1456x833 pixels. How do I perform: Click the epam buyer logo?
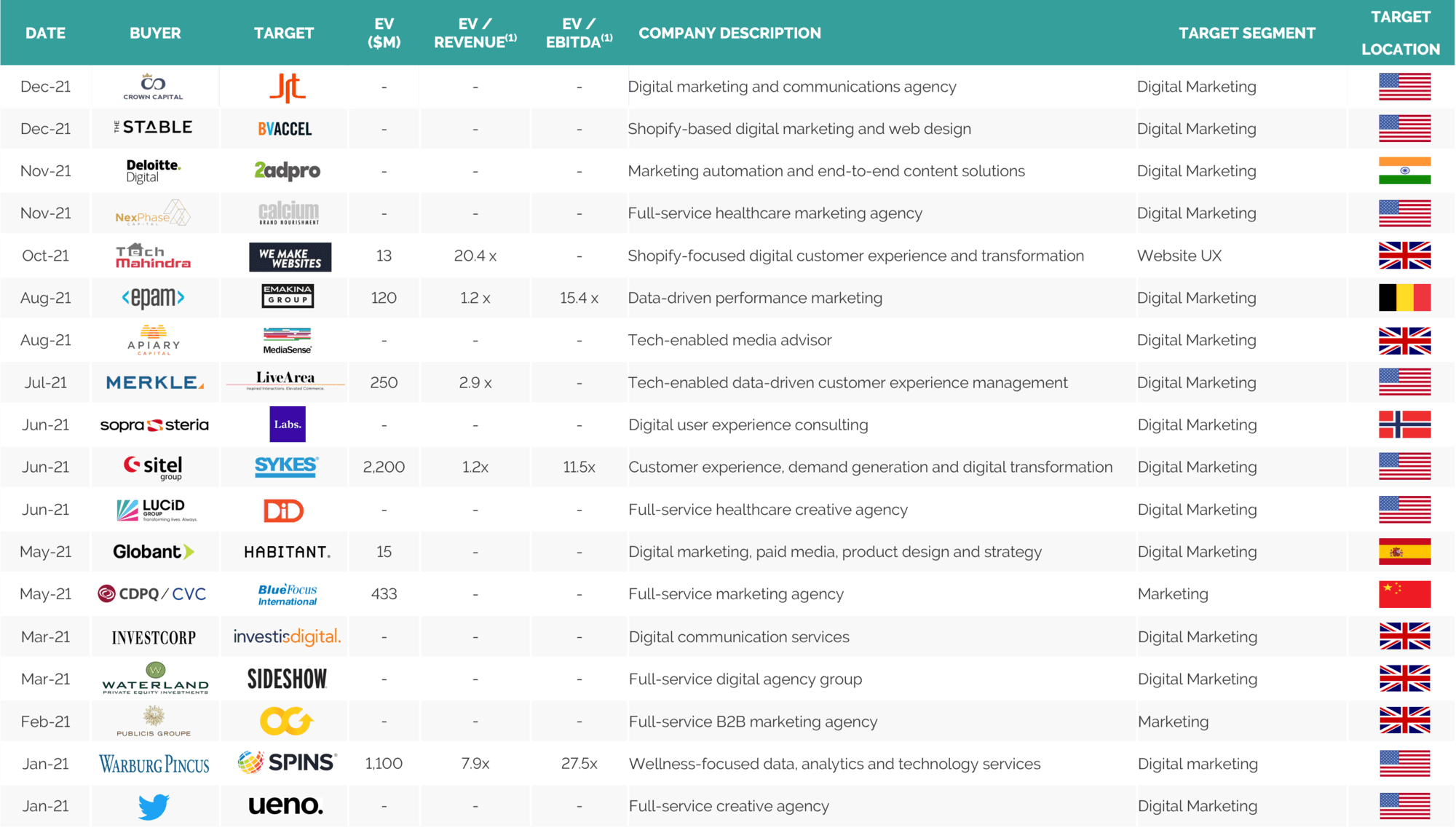[x=153, y=298]
